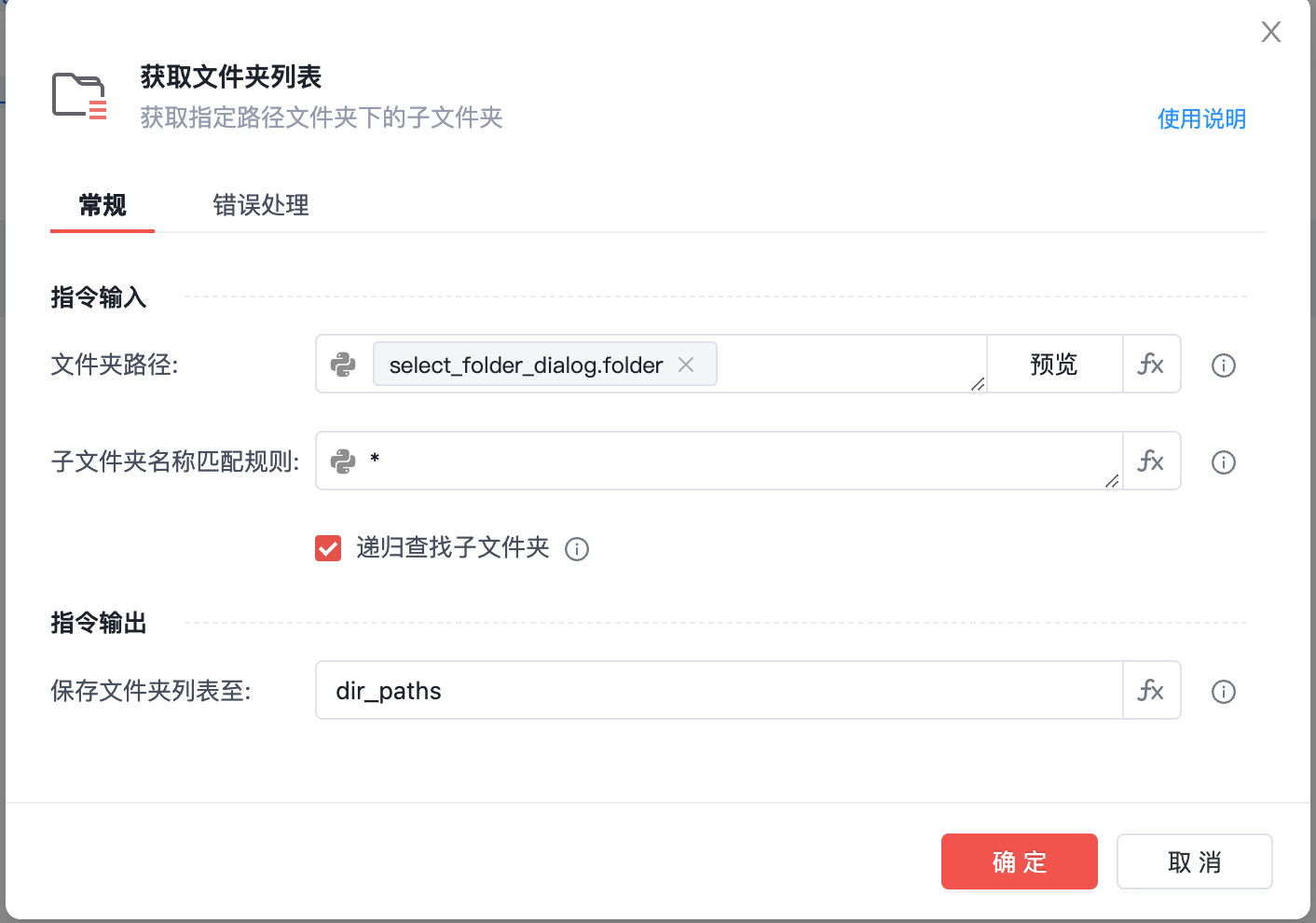Click info icon beside subfolder matching rule
The image size is (1316, 923).
click(x=1223, y=462)
